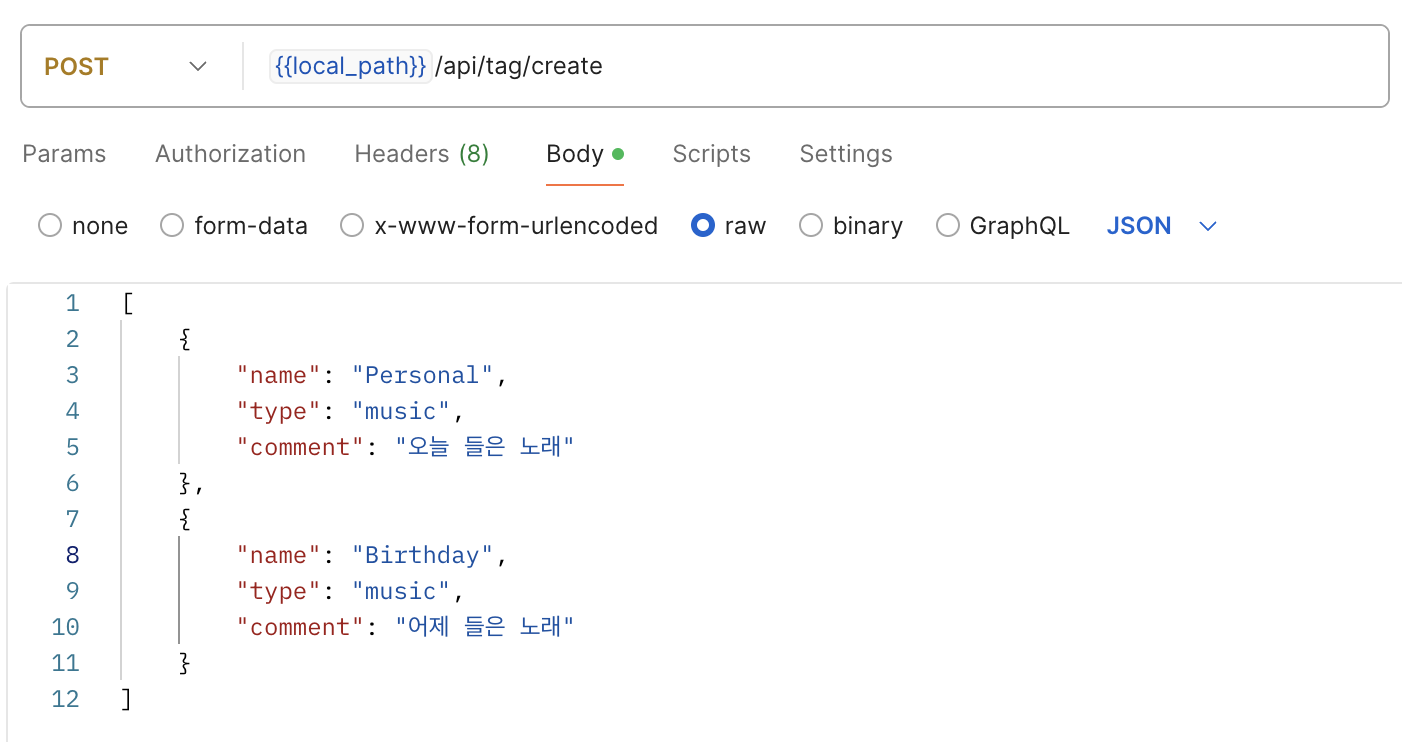Select x-www-form-urlencoded radio button
1402x742 pixels.
[x=352, y=226]
